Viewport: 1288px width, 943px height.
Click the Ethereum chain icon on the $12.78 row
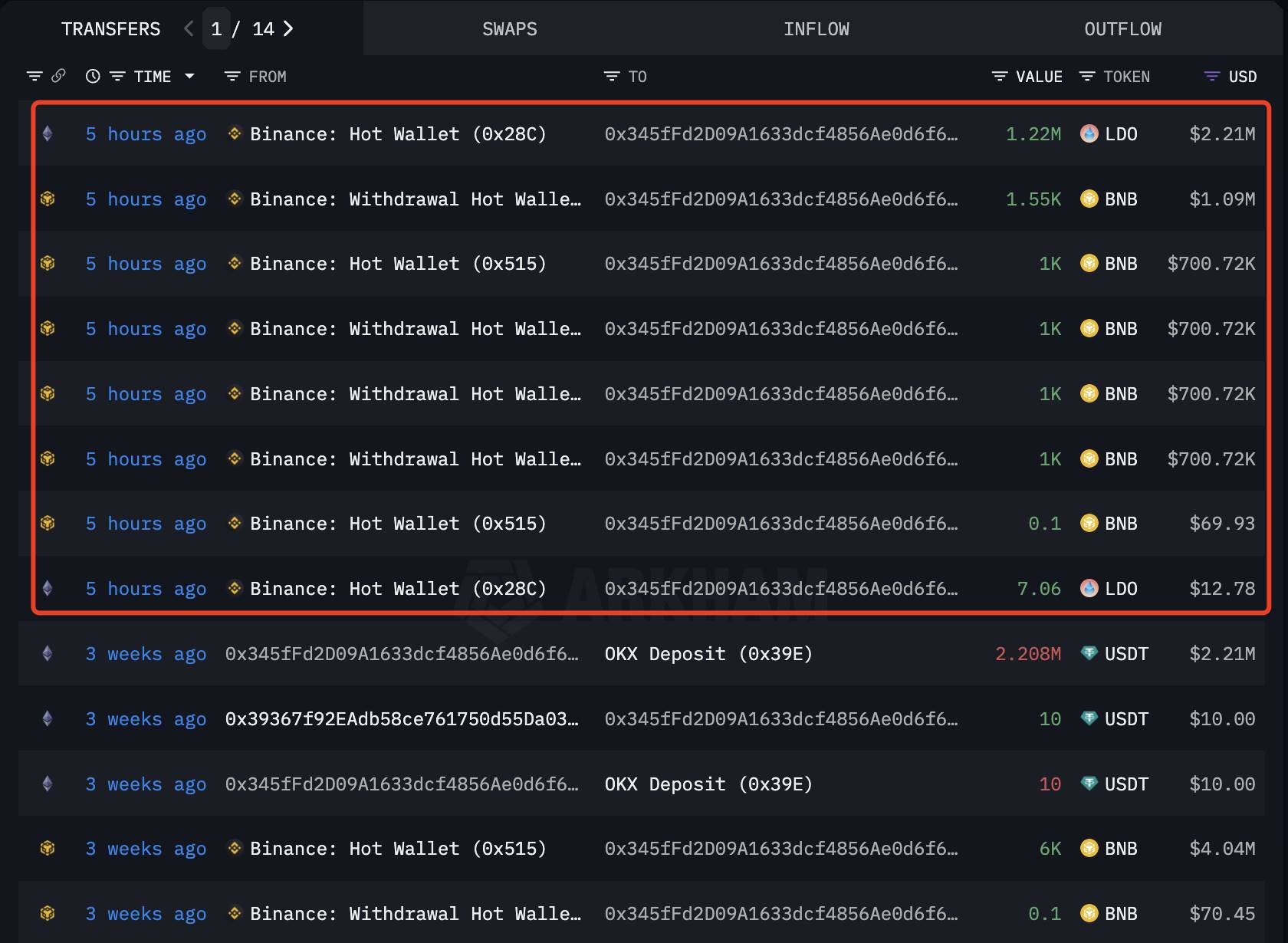pos(48,589)
